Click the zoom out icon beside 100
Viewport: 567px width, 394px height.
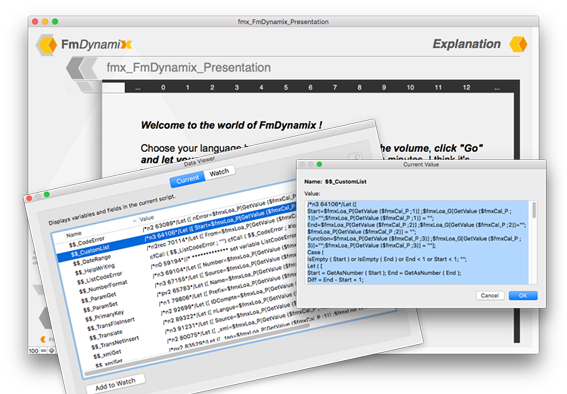[x=44, y=350]
